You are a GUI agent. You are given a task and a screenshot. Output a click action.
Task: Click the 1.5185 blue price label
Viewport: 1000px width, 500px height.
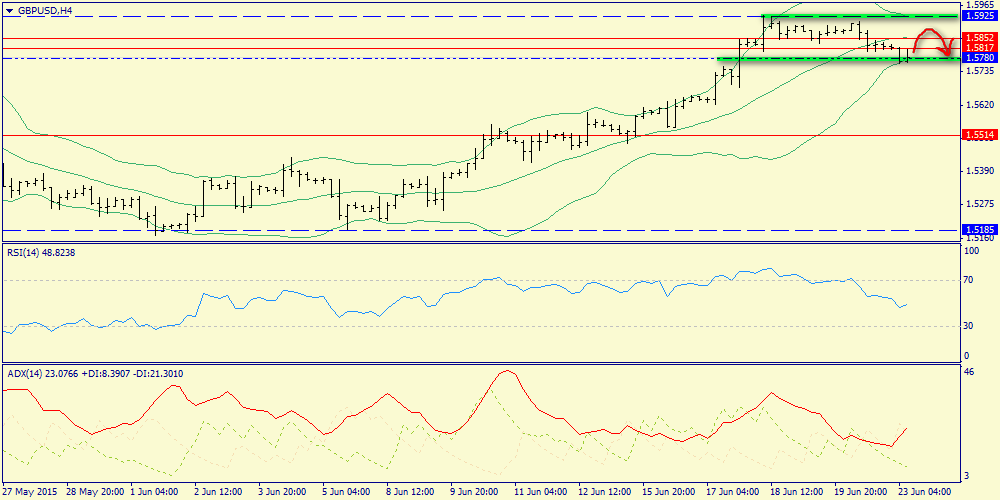coord(981,229)
